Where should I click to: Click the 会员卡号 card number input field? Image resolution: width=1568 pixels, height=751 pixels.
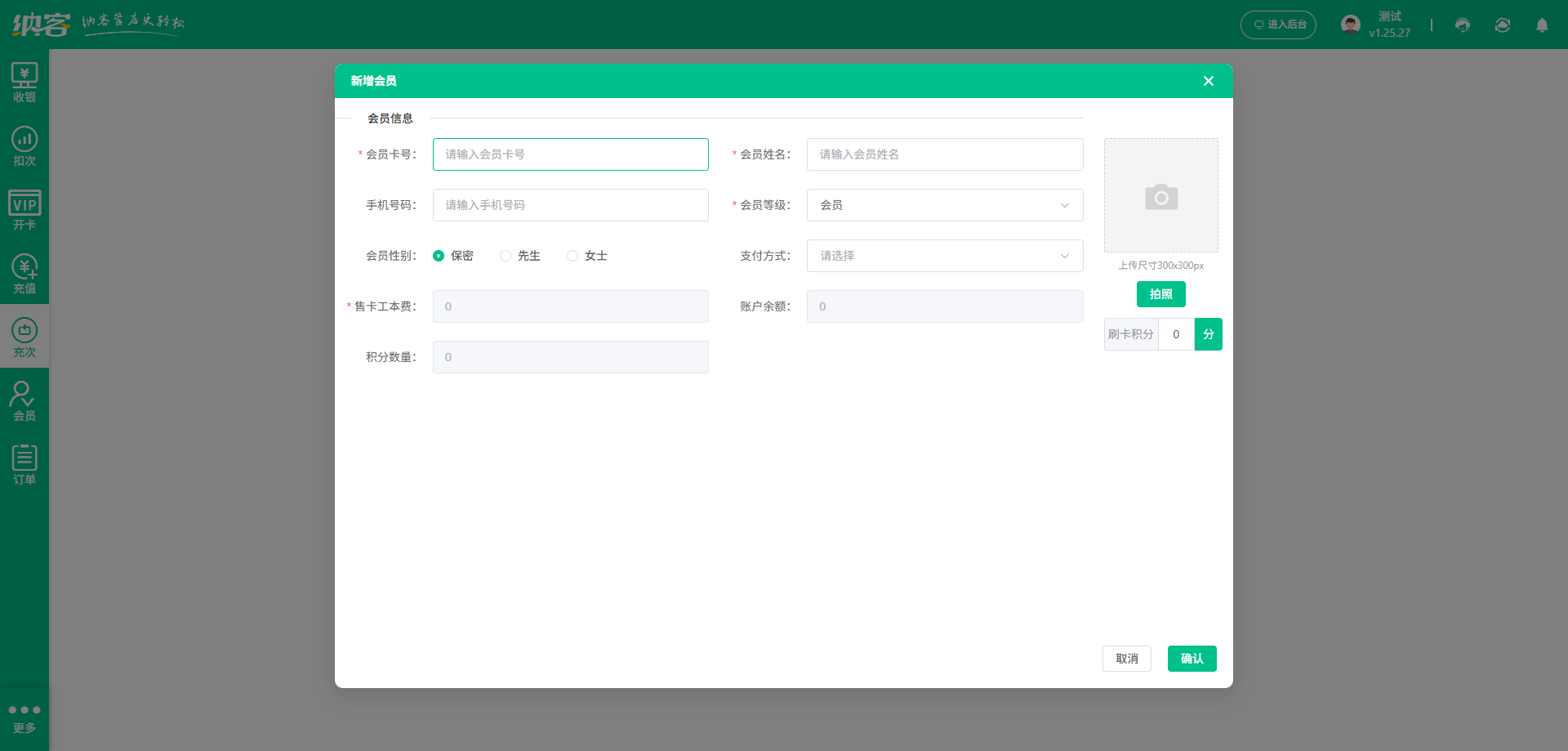pos(570,154)
